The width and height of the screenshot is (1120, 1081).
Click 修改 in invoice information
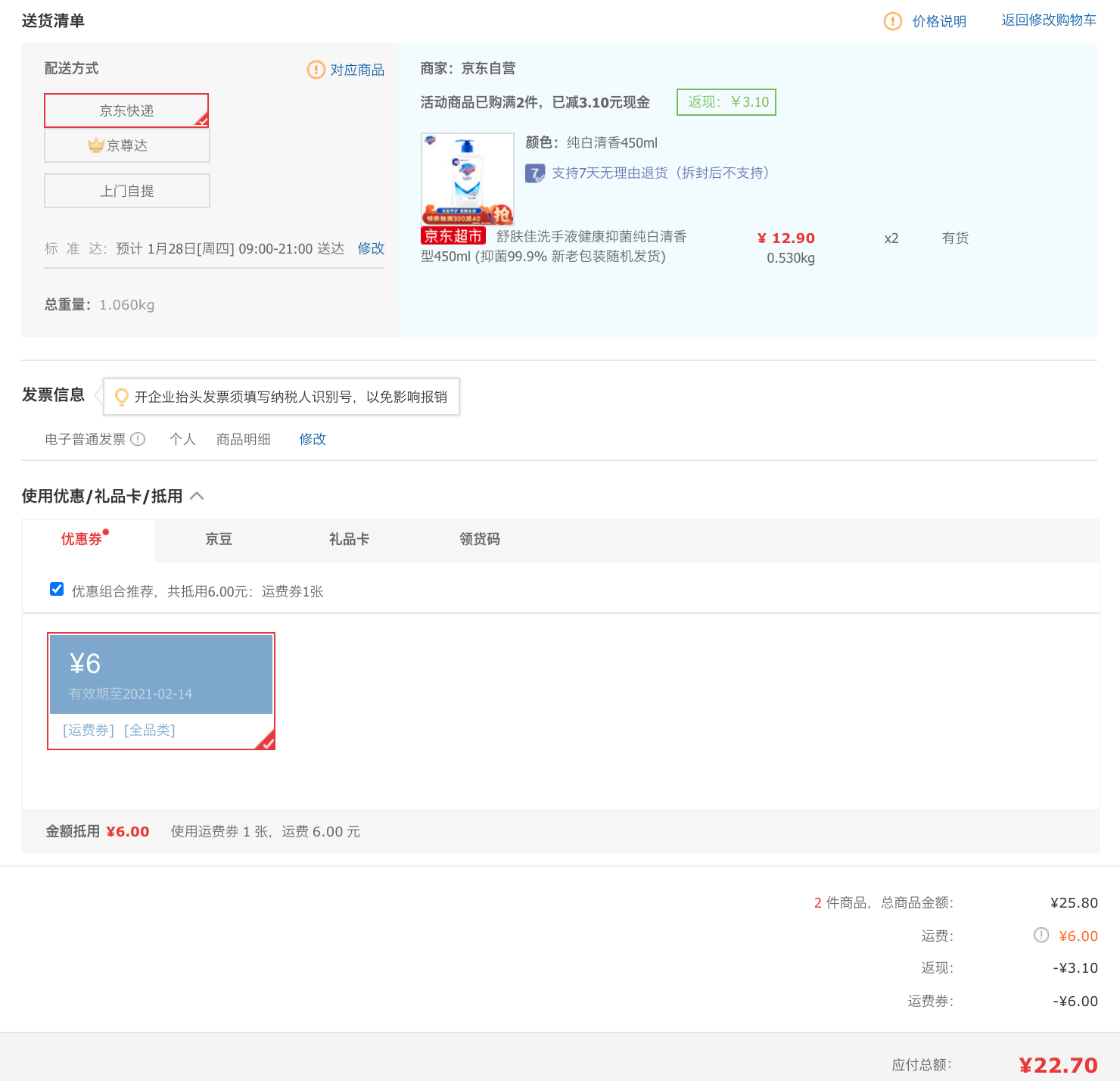pos(313,439)
